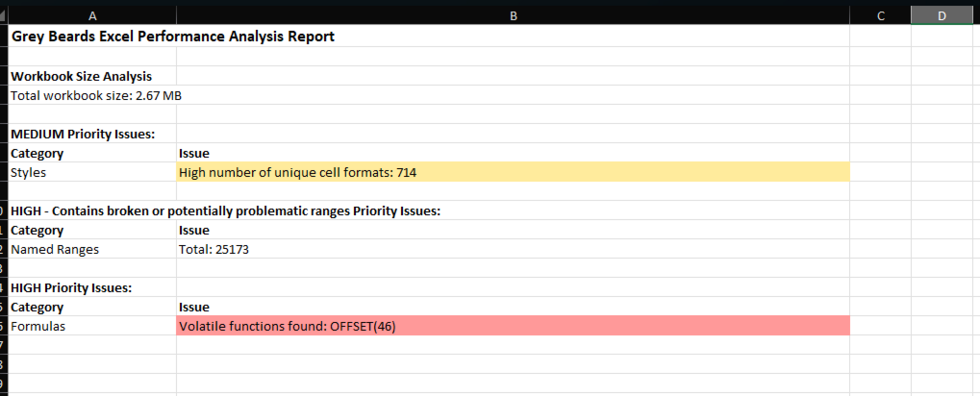980x396 pixels.
Task: Click 'Issue' header above cell formats row
Action: point(512,153)
